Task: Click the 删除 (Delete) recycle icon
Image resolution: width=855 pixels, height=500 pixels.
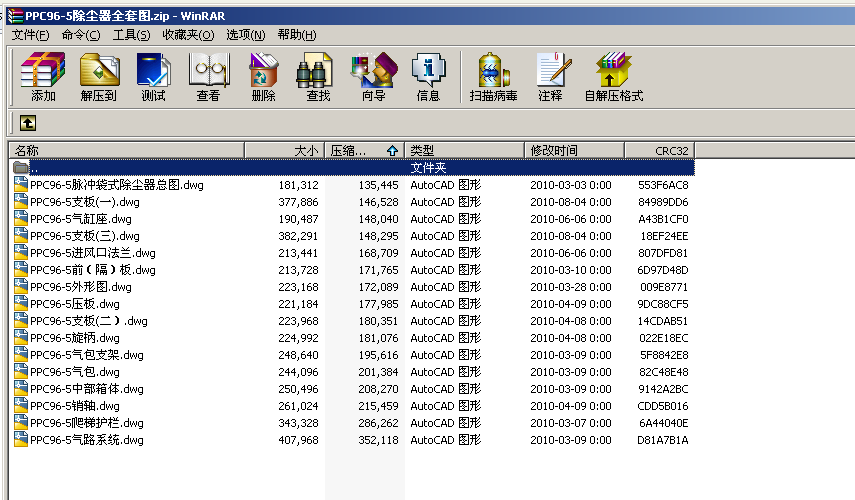Action: pos(263,77)
